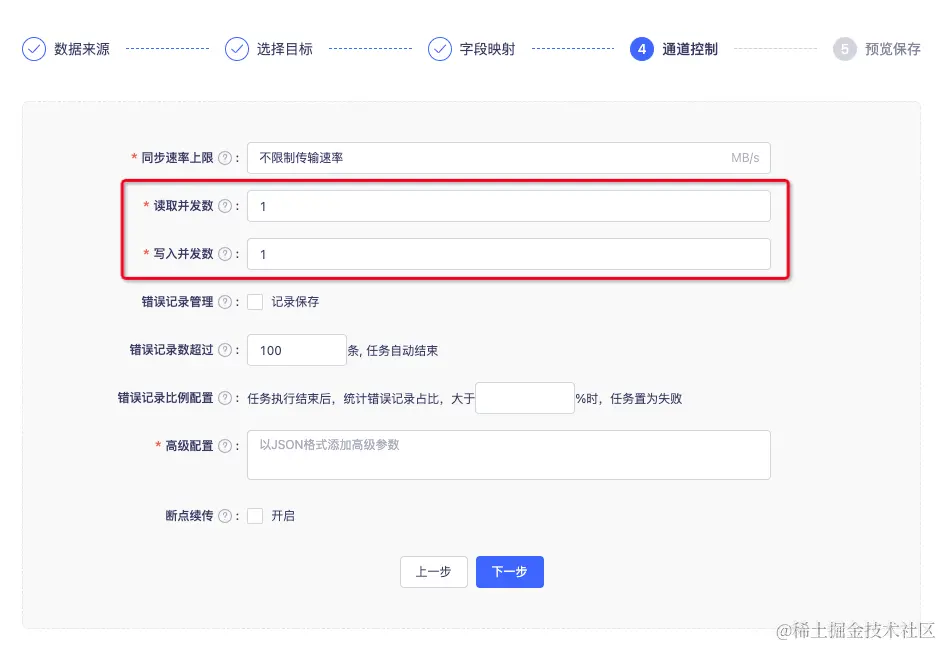Go to the 字段映射 step label

487,49
